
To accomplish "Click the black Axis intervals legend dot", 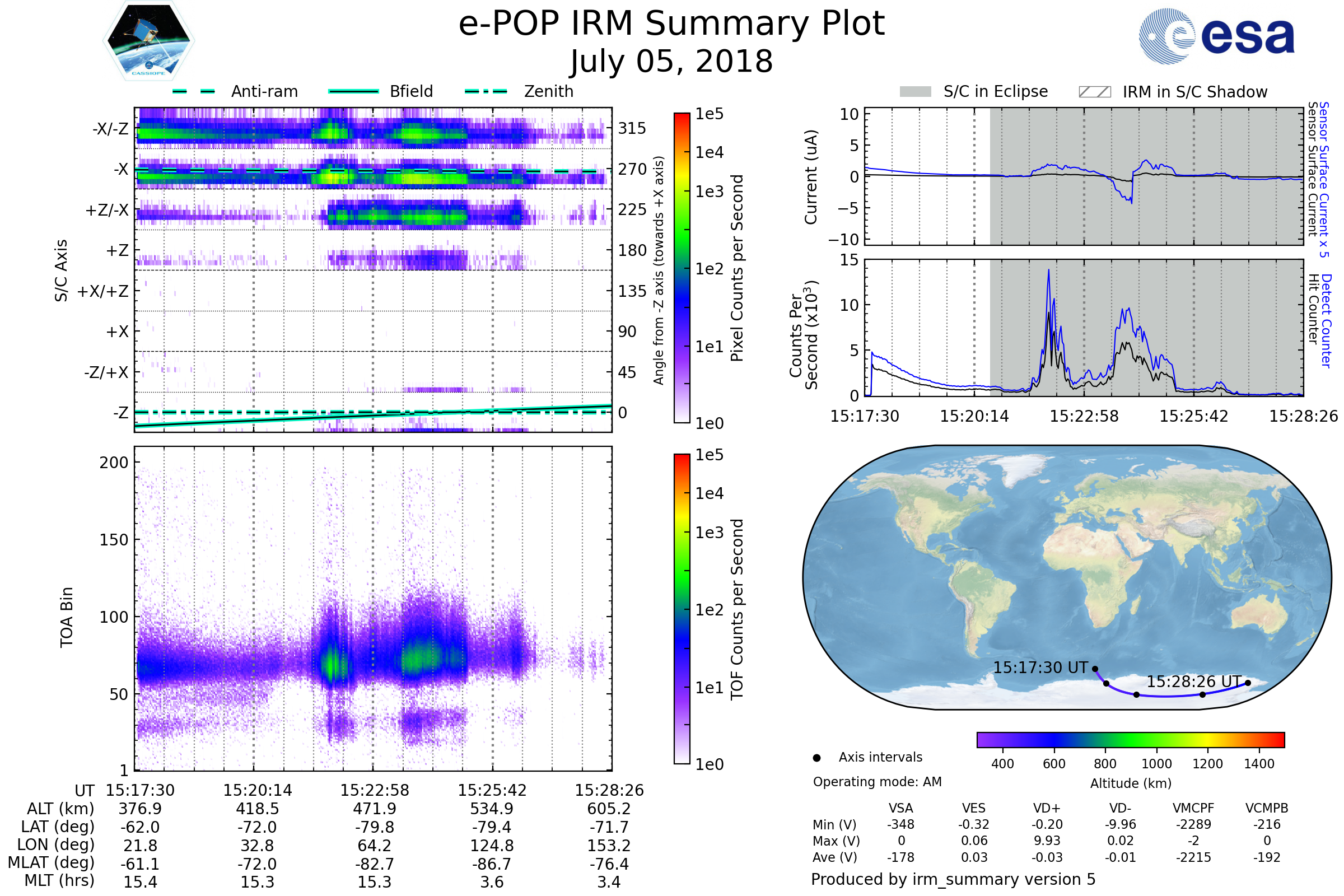I will coord(816,758).
